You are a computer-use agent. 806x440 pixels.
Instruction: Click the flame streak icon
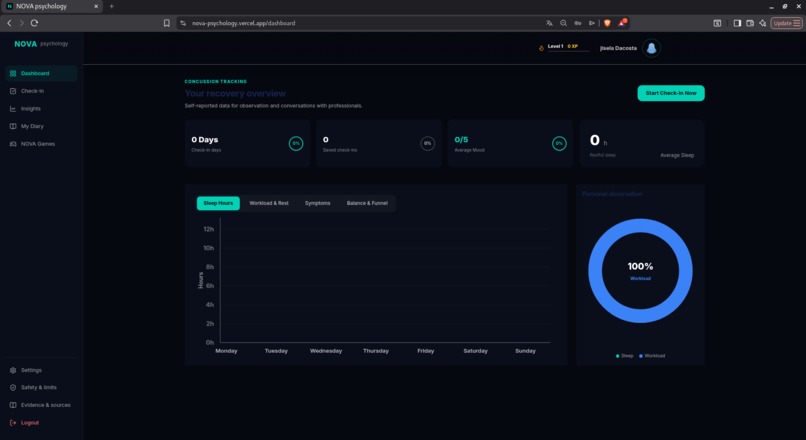pyautogui.click(x=541, y=48)
